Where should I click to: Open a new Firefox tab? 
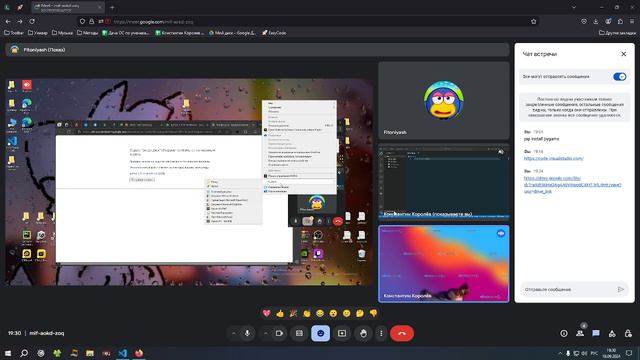pyautogui.click(x=112, y=7)
